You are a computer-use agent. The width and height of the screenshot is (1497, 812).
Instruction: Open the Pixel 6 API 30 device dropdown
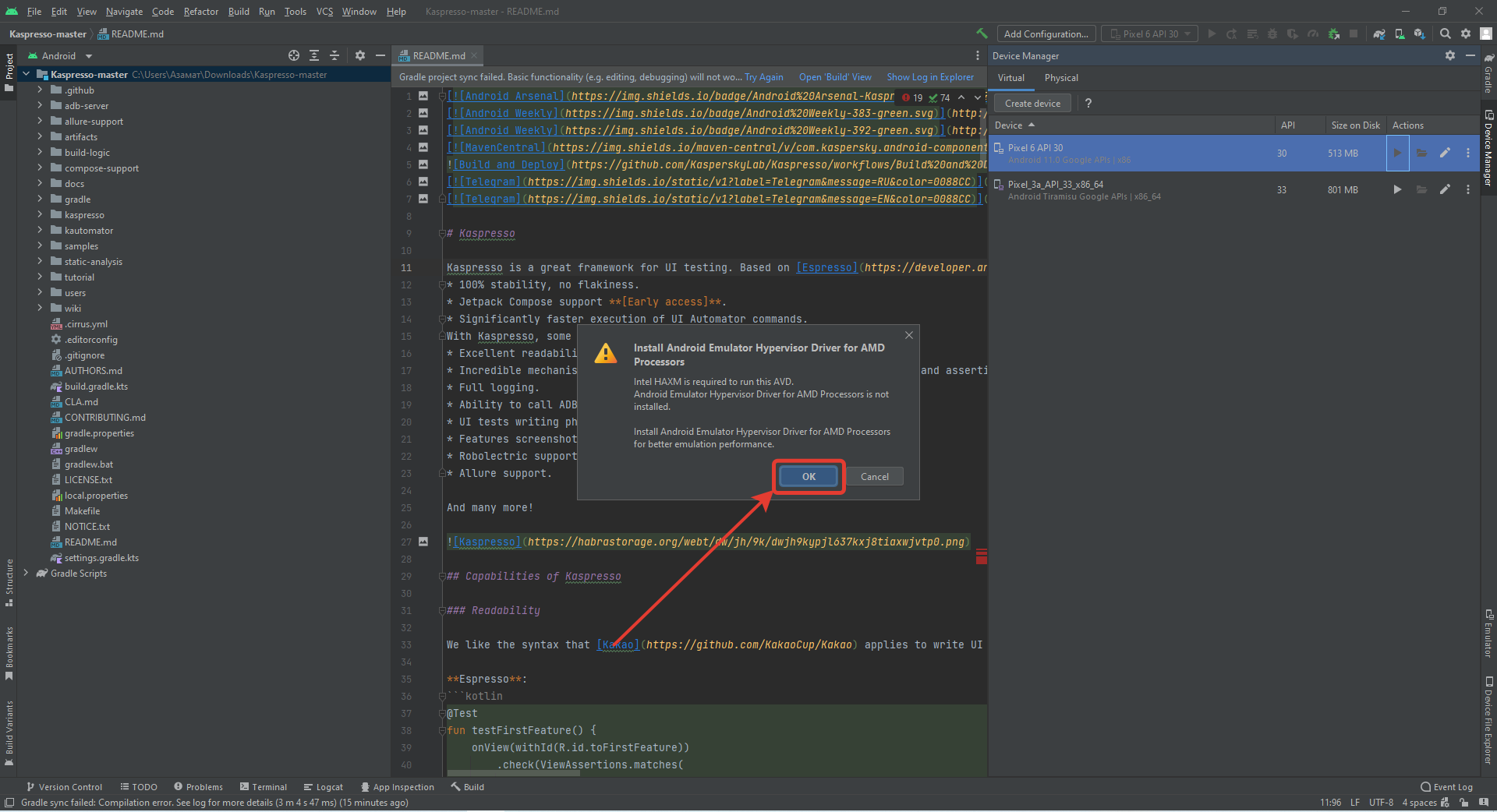1151,34
